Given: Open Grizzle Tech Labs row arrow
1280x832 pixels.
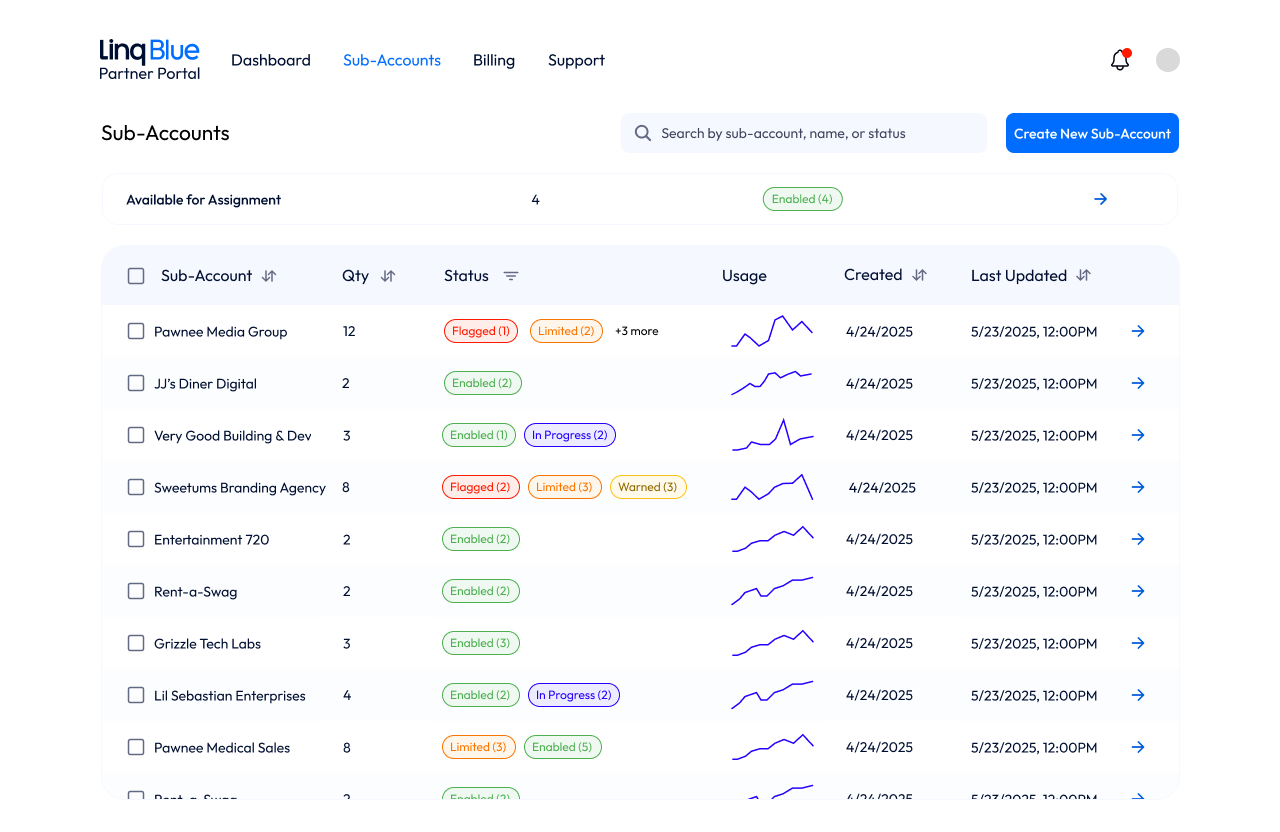Looking at the screenshot, I should [1138, 643].
